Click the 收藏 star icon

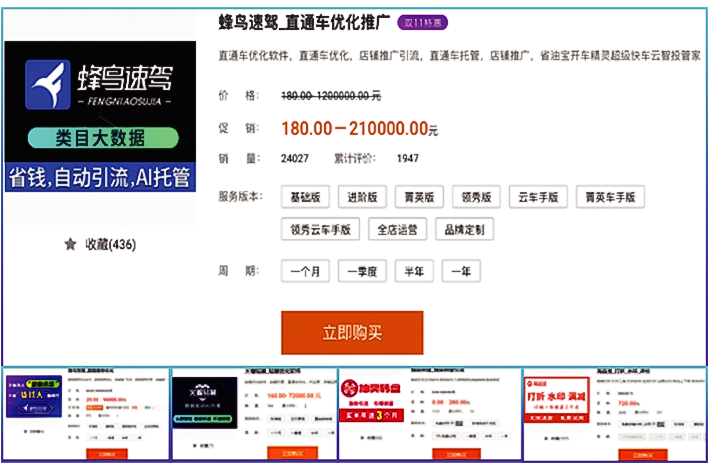(70, 244)
